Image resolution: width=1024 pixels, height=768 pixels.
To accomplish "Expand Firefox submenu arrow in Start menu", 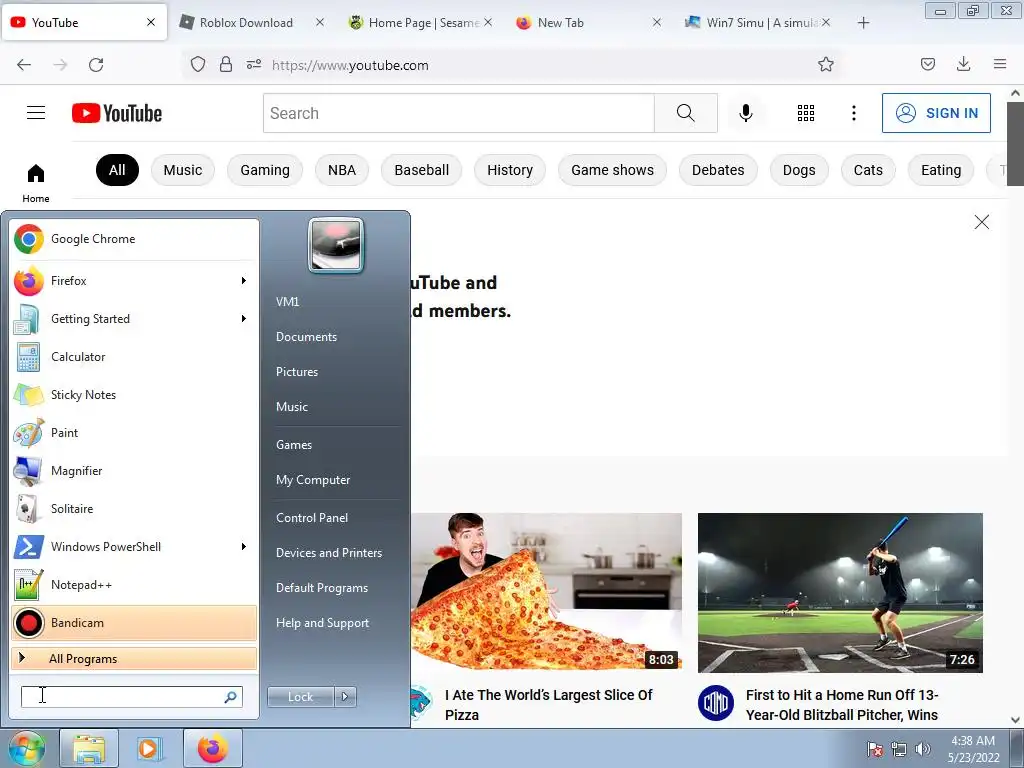I will tap(244, 281).
